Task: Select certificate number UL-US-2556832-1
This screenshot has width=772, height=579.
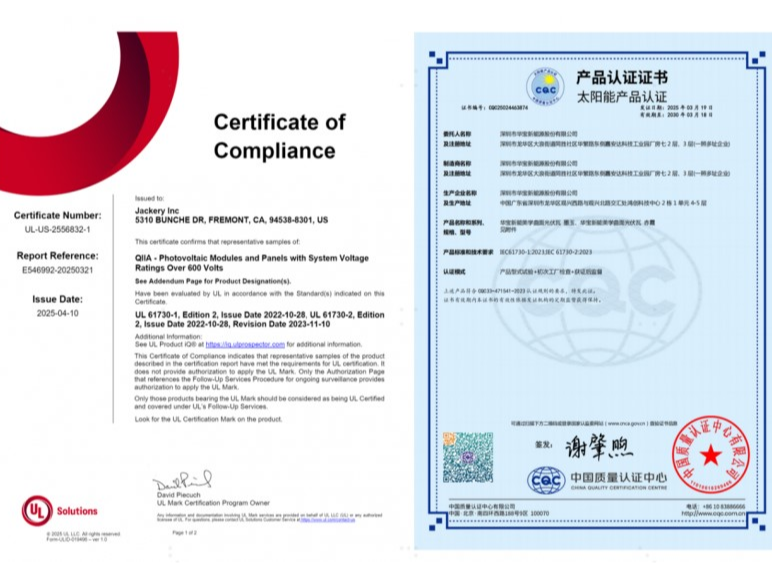Action: click(x=58, y=229)
